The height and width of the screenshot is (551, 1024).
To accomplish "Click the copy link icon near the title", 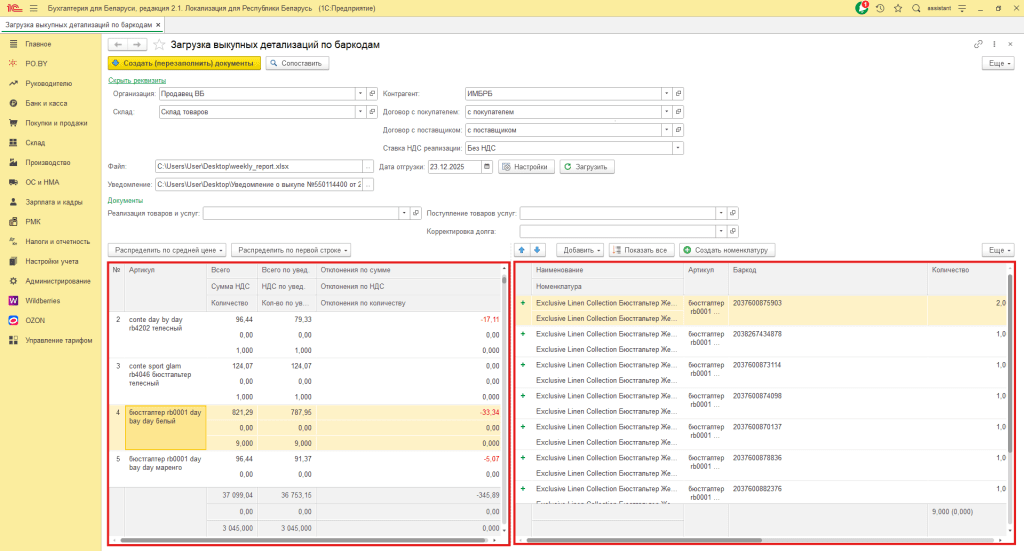I will 978,44.
